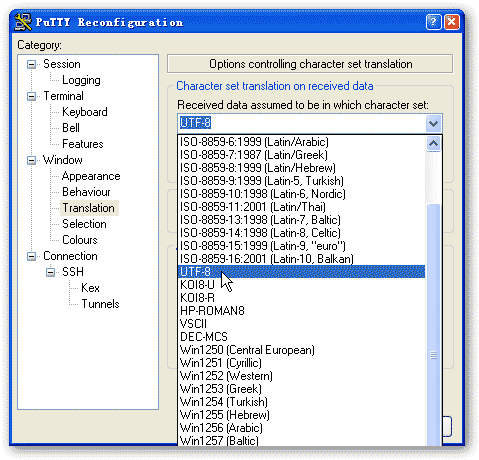The height and width of the screenshot is (460, 479).
Task: Click the UTF-8 combo box text field
Action: click(x=301, y=123)
